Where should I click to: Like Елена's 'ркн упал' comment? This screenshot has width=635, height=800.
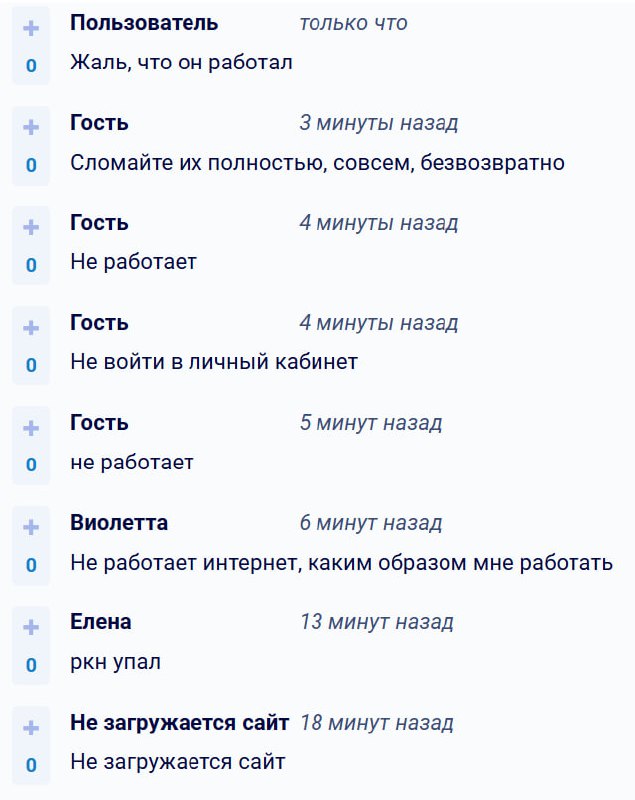(x=31, y=627)
